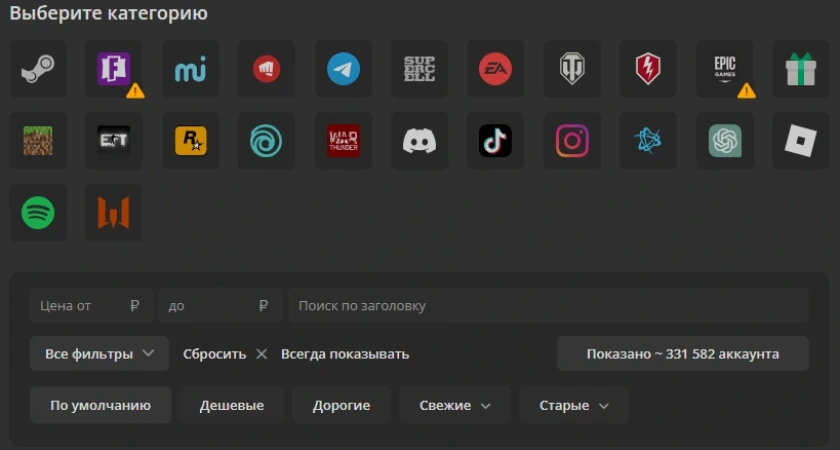Select the Instagram category icon
The image size is (840, 450).
(x=572, y=141)
